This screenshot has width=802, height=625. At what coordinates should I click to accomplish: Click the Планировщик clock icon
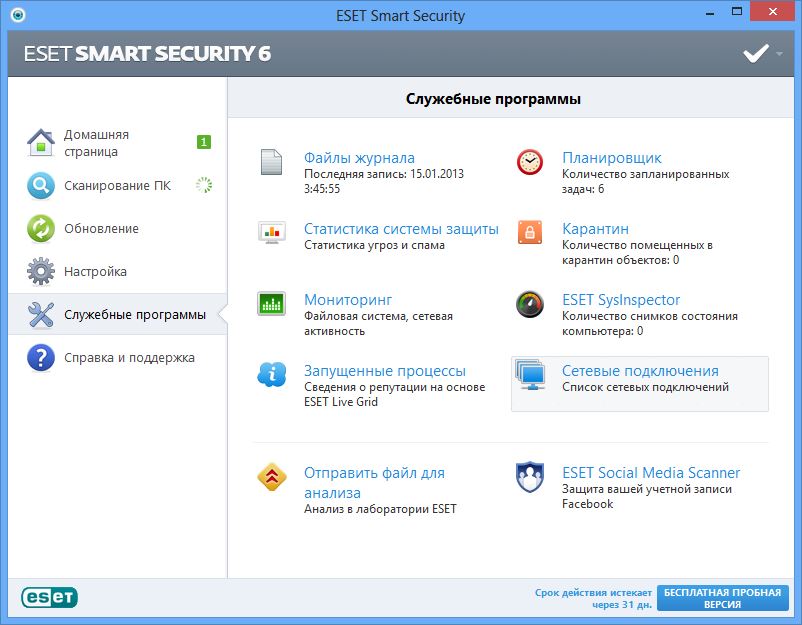530,162
